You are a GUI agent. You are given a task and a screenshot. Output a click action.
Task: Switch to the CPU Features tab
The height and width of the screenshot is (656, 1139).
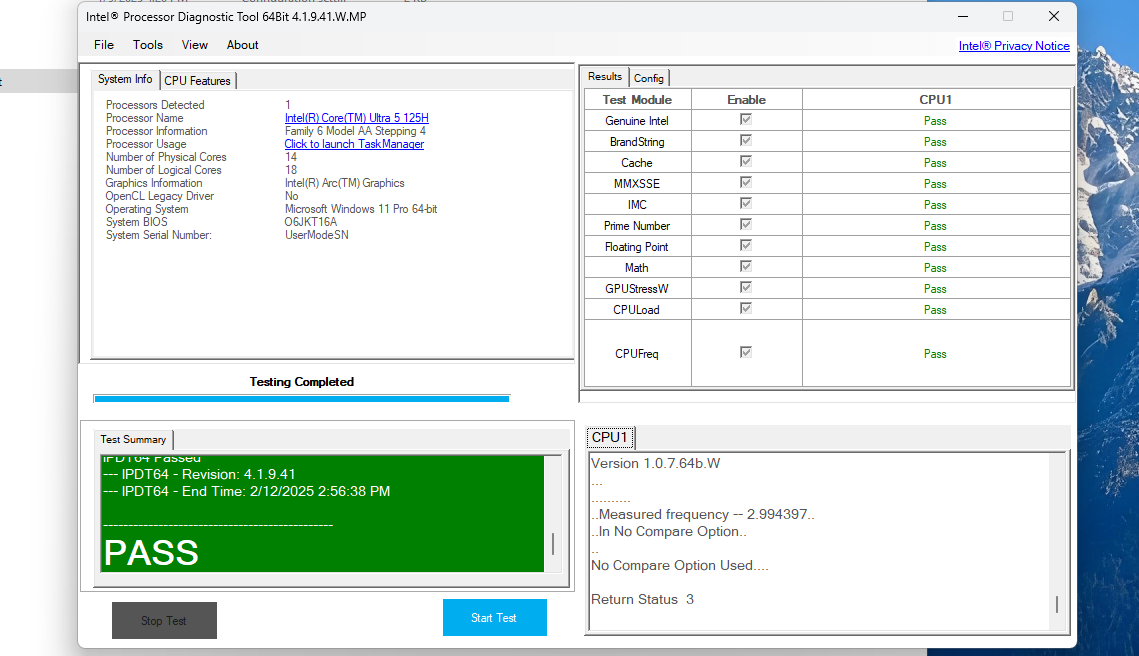(x=198, y=81)
